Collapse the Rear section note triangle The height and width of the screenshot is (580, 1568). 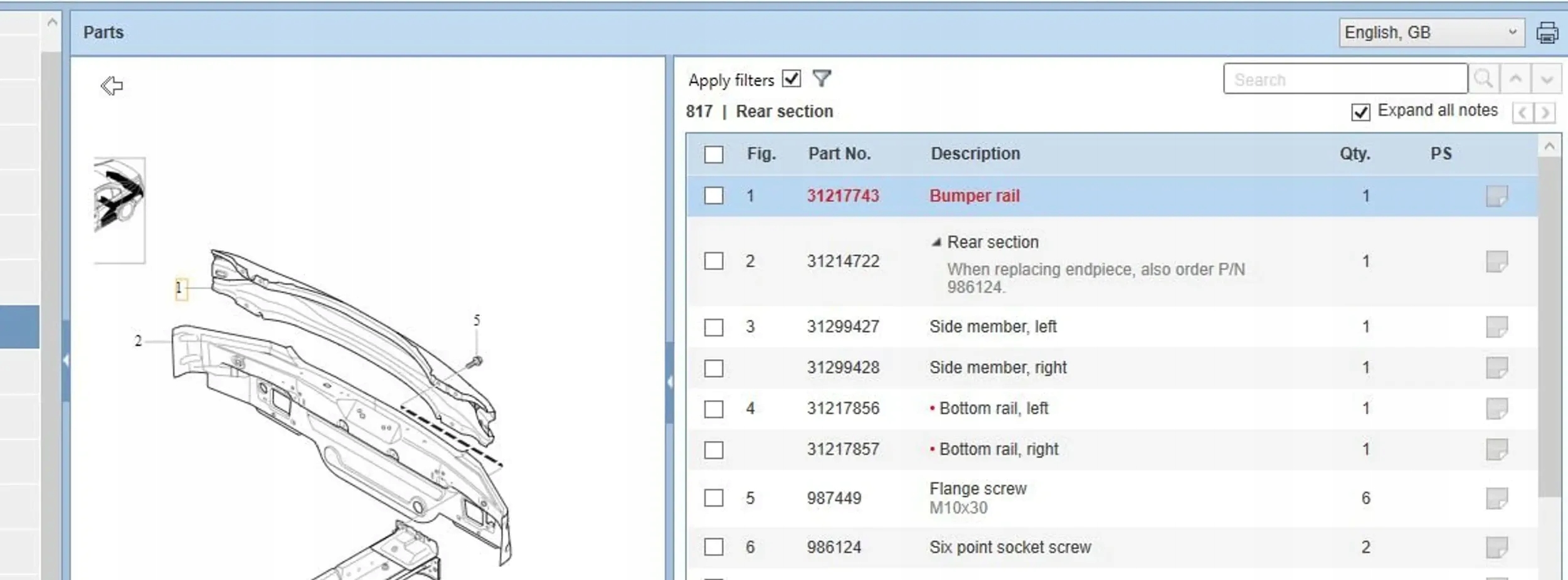point(936,242)
